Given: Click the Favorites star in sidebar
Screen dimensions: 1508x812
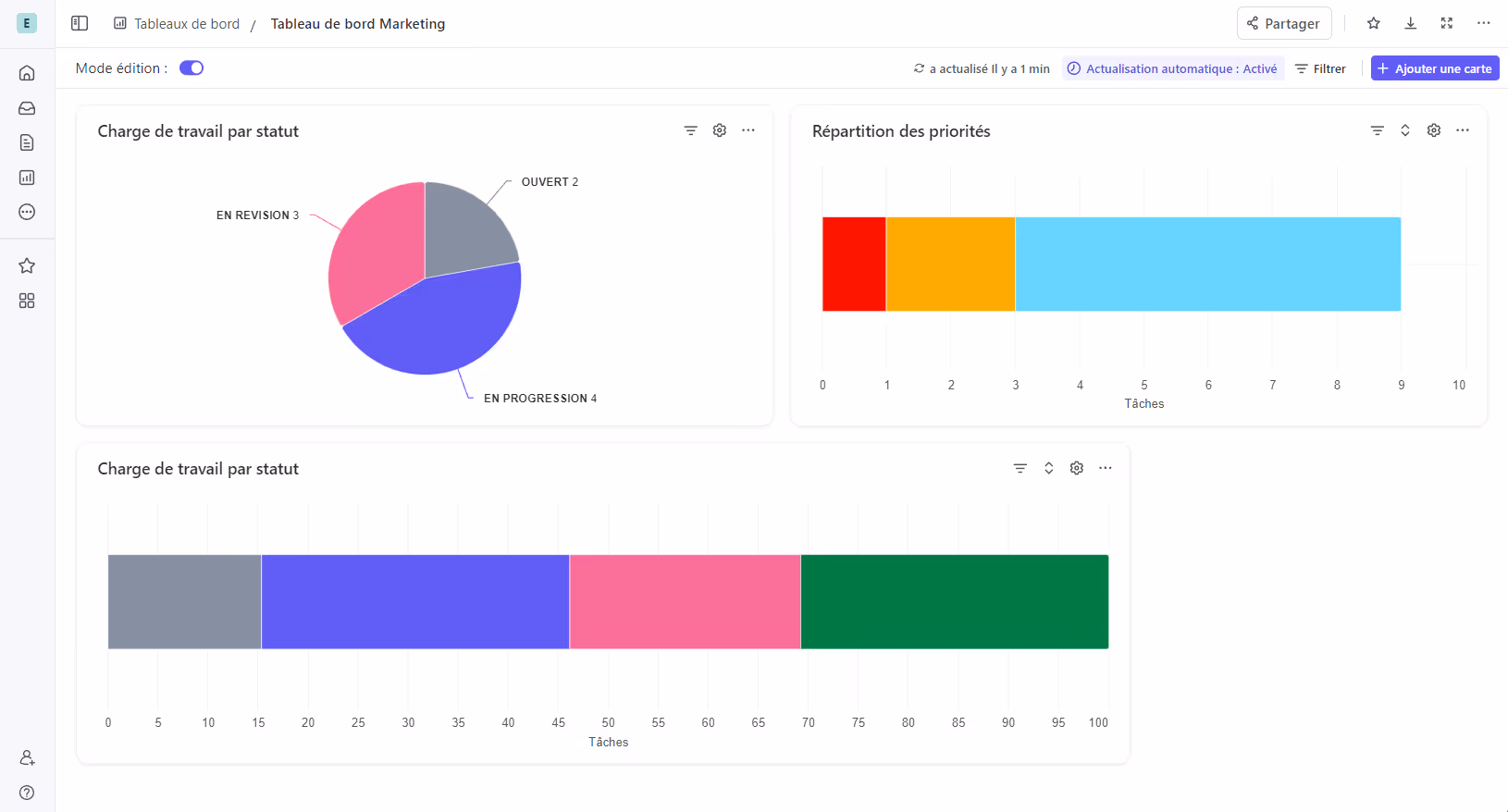Looking at the screenshot, I should tap(27, 266).
